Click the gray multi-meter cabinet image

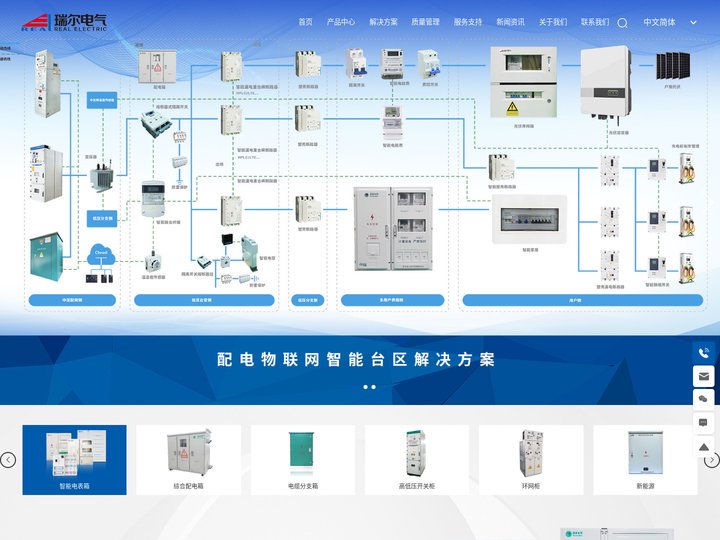click(x=393, y=229)
